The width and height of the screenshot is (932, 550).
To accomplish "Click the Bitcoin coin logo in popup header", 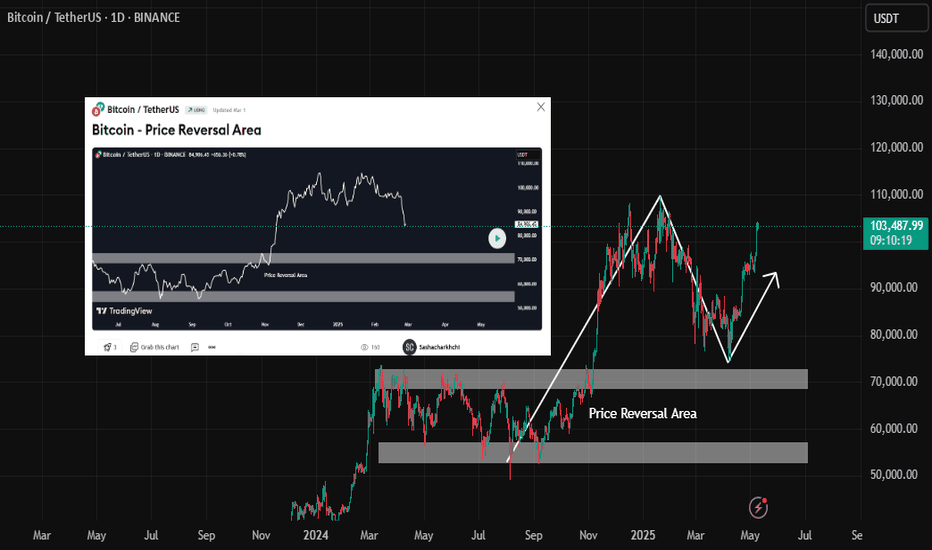I will (x=98, y=109).
